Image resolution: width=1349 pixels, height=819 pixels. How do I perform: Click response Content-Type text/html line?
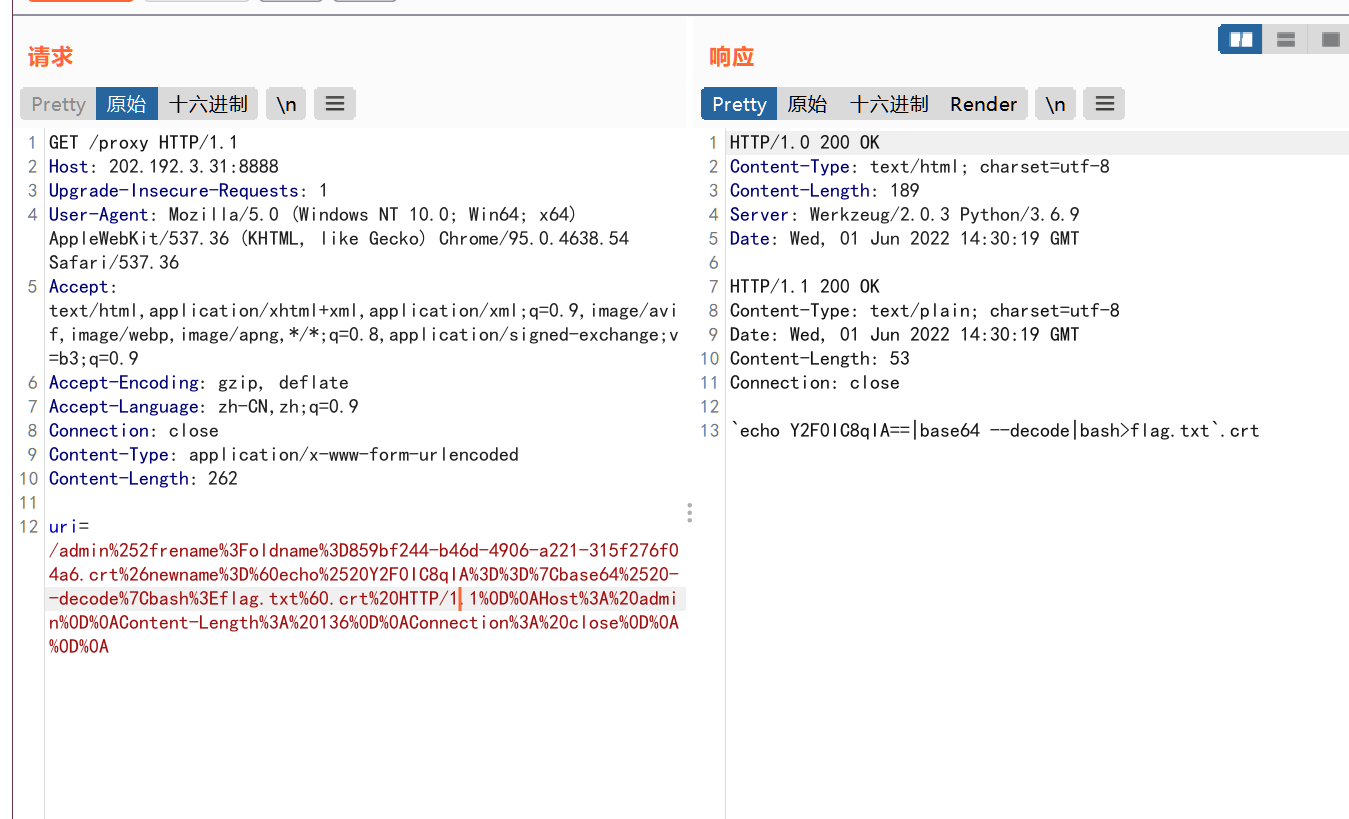click(920, 167)
